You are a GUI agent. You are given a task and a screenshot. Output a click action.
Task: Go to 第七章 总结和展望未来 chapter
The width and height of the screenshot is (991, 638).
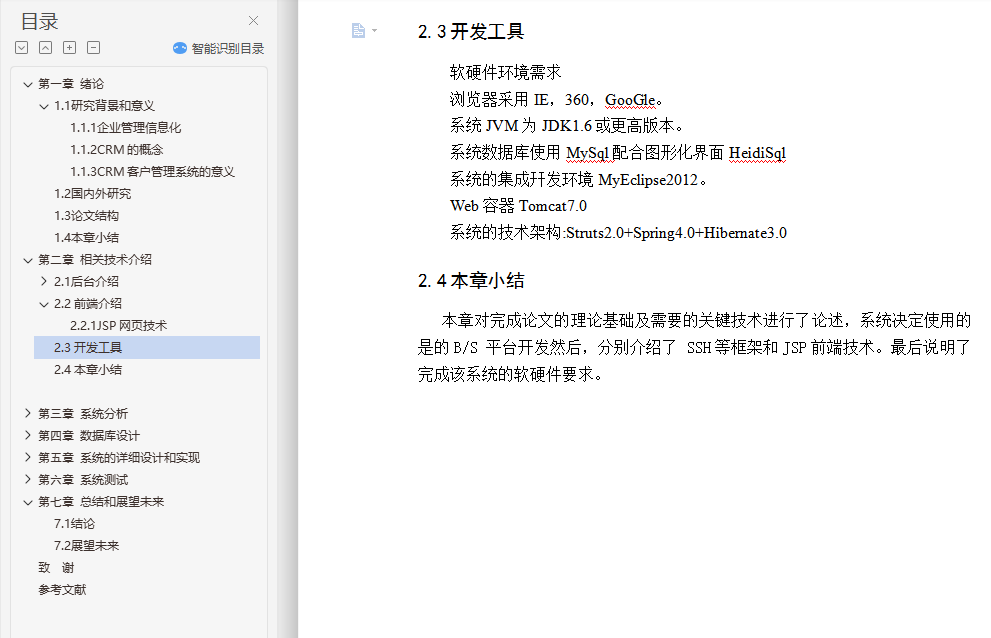click(x=101, y=501)
